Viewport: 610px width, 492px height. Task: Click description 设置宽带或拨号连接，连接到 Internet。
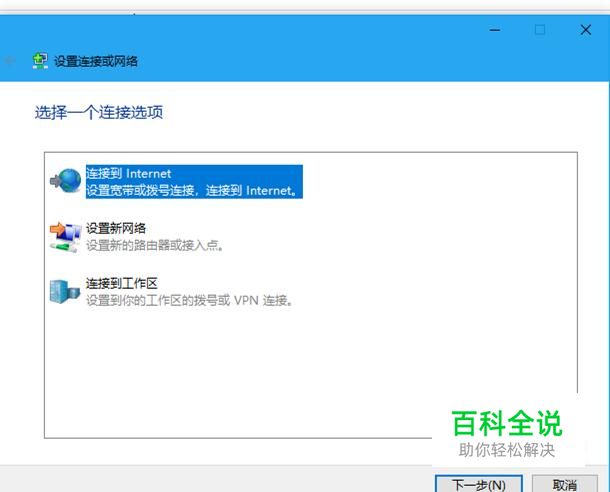click(x=192, y=191)
